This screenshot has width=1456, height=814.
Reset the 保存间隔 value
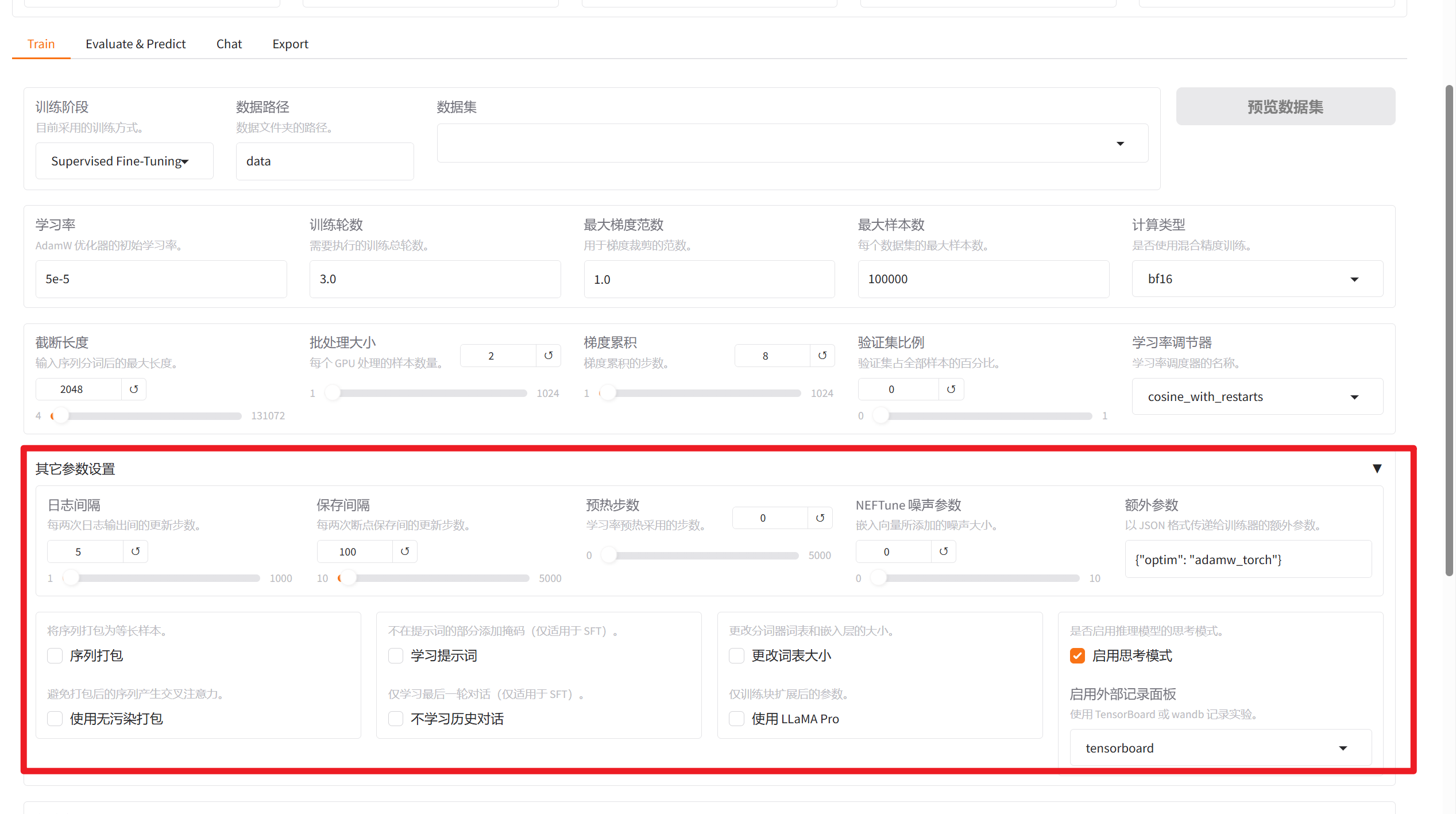pos(405,551)
